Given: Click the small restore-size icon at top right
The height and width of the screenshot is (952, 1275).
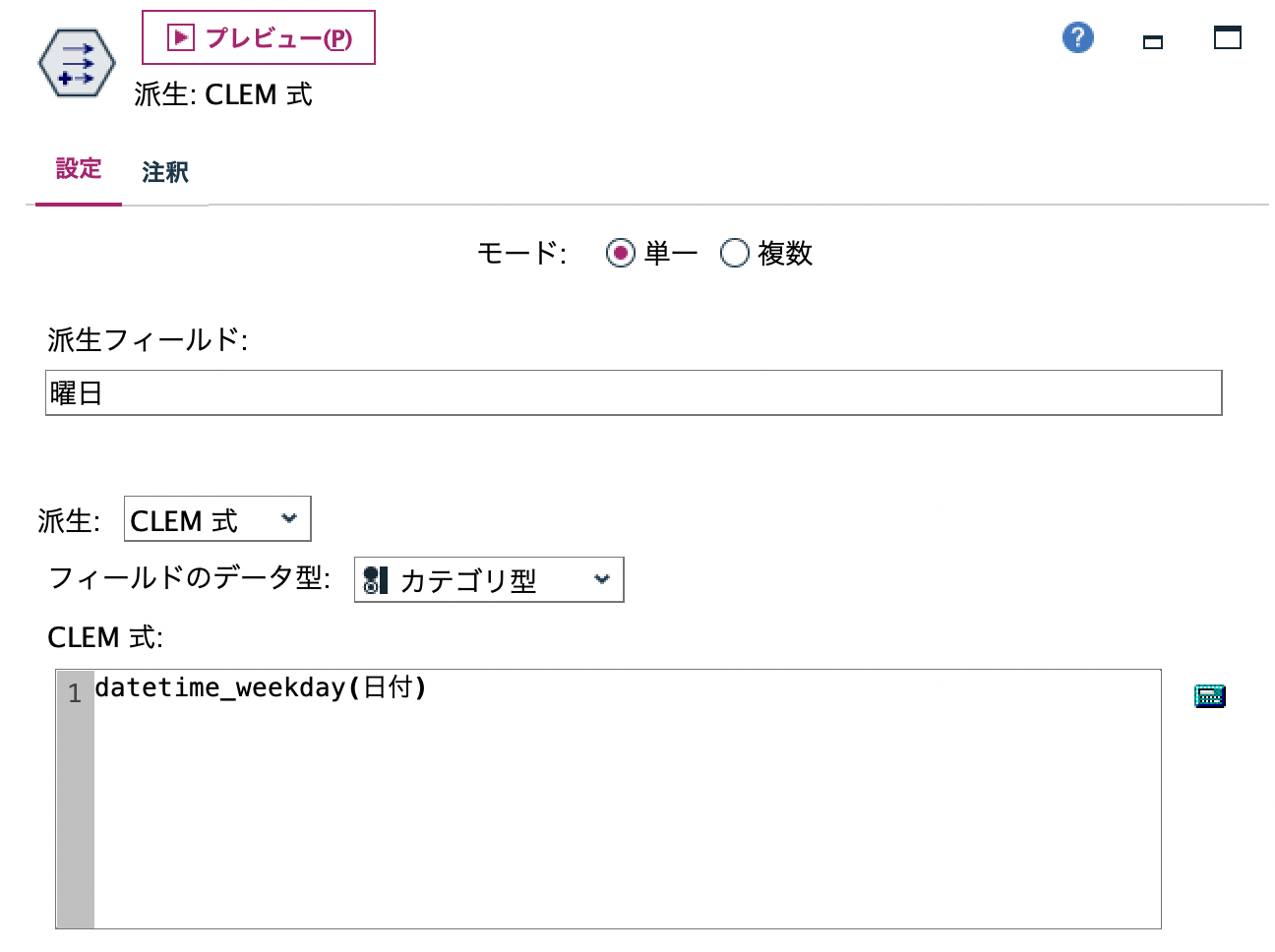Looking at the screenshot, I should [1151, 40].
